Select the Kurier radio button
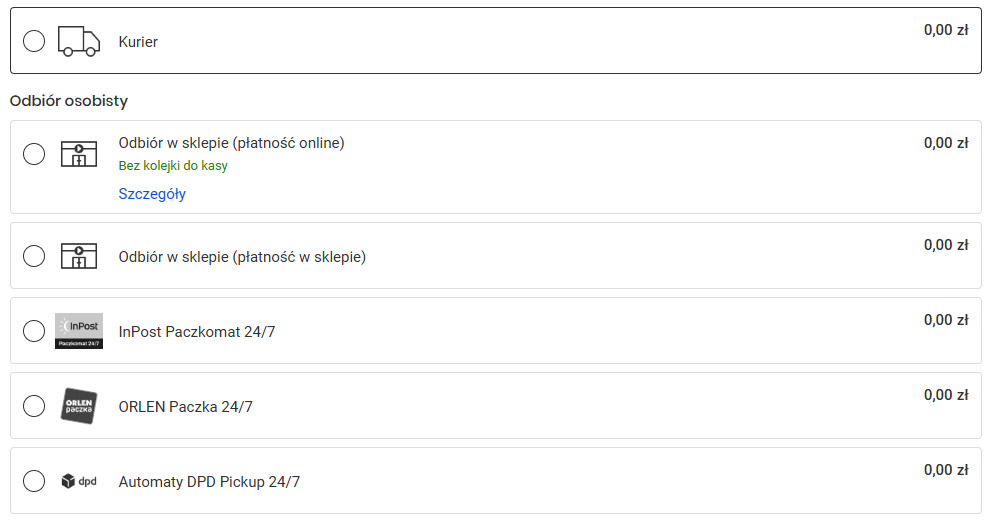This screenshot has width=991, height=528. click(34, 41)
